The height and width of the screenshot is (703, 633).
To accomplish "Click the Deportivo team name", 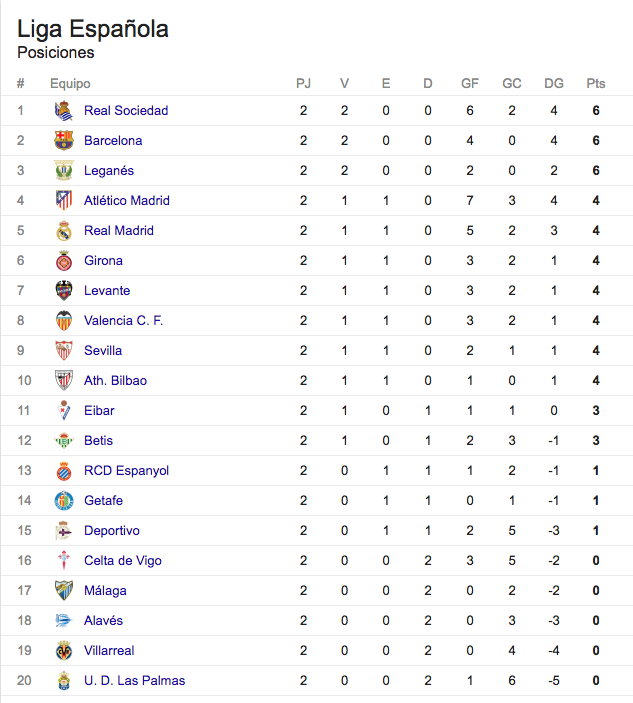I will pyautogui.click(x=112, y=531).
